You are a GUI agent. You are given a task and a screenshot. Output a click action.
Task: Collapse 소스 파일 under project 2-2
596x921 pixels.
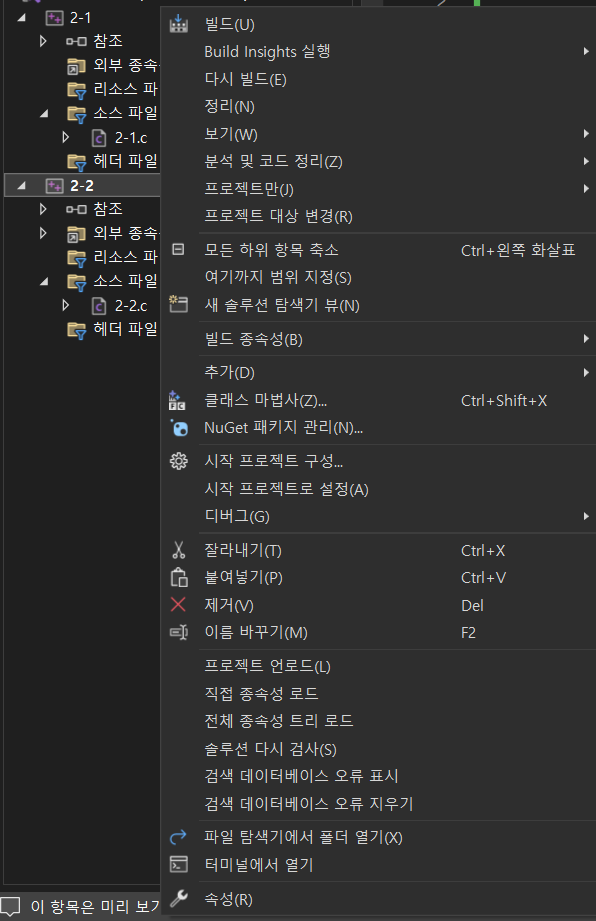point(44,281)
